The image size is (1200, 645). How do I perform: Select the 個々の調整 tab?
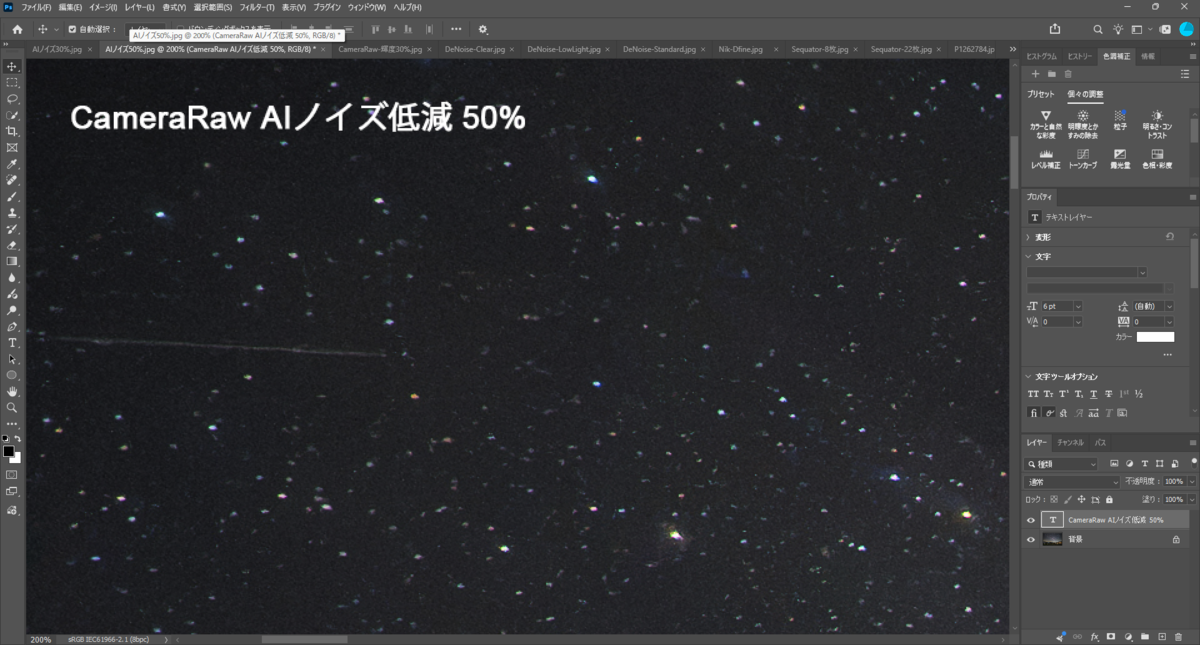pyautogui.click(x=1084, y=94)
